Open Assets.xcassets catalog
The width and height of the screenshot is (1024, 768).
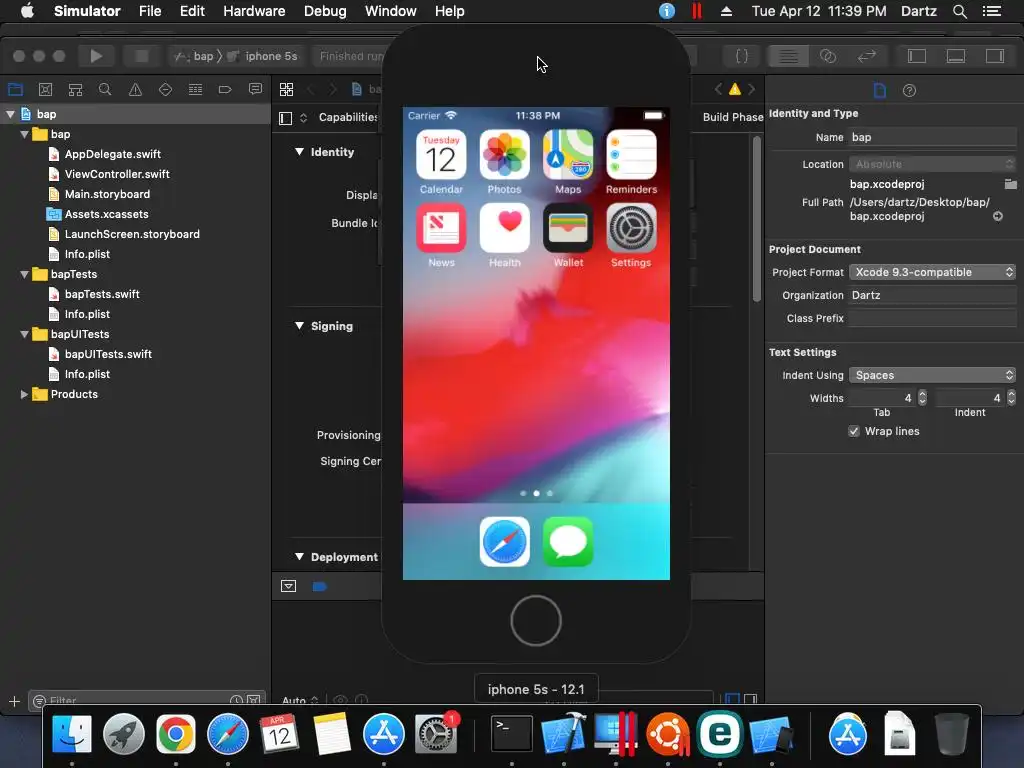(106, 214)
